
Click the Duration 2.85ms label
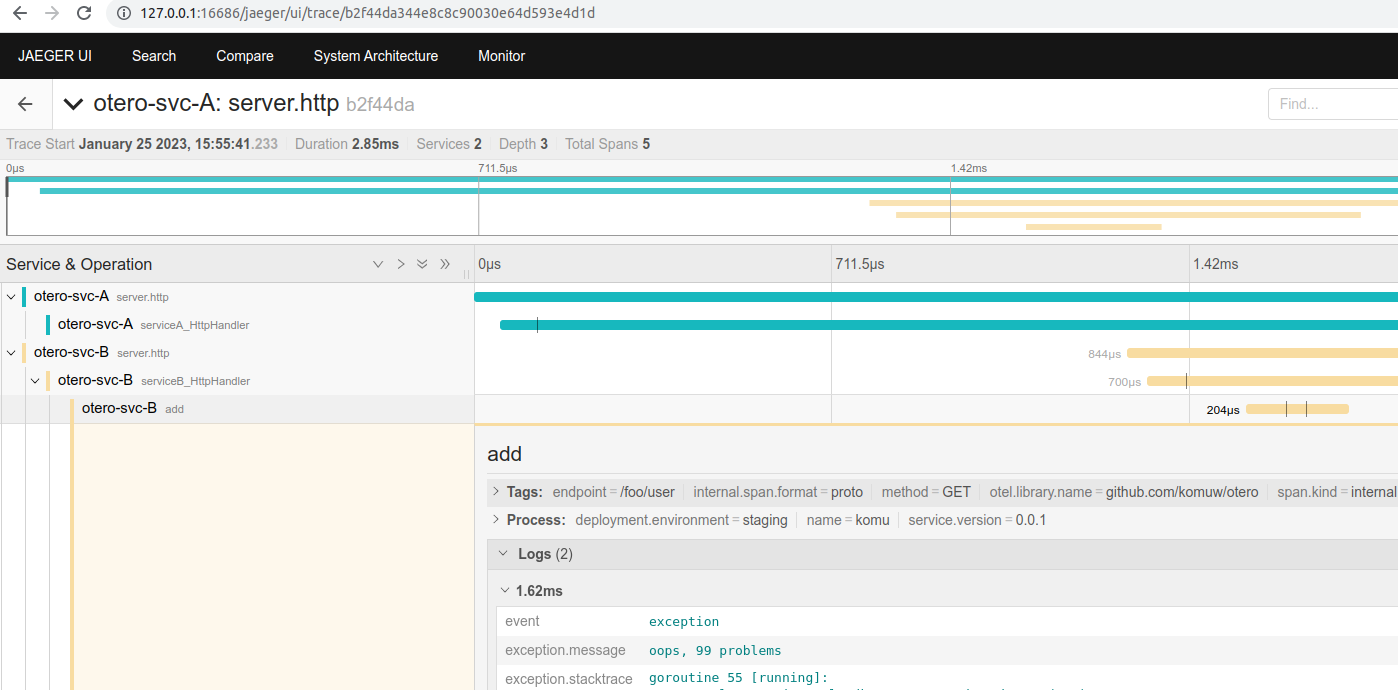pyautogui.click(x=347, y=144)
